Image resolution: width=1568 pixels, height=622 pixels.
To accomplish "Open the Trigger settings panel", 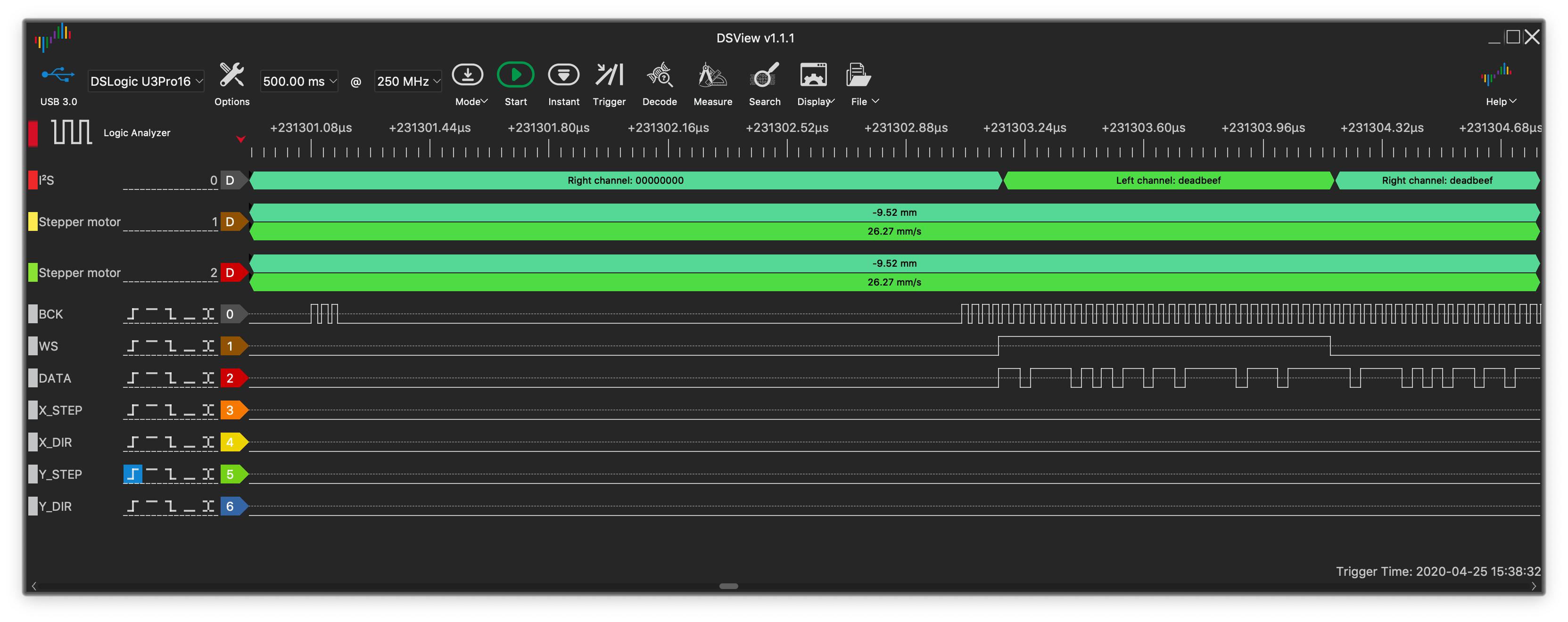I will coord(609,75).
